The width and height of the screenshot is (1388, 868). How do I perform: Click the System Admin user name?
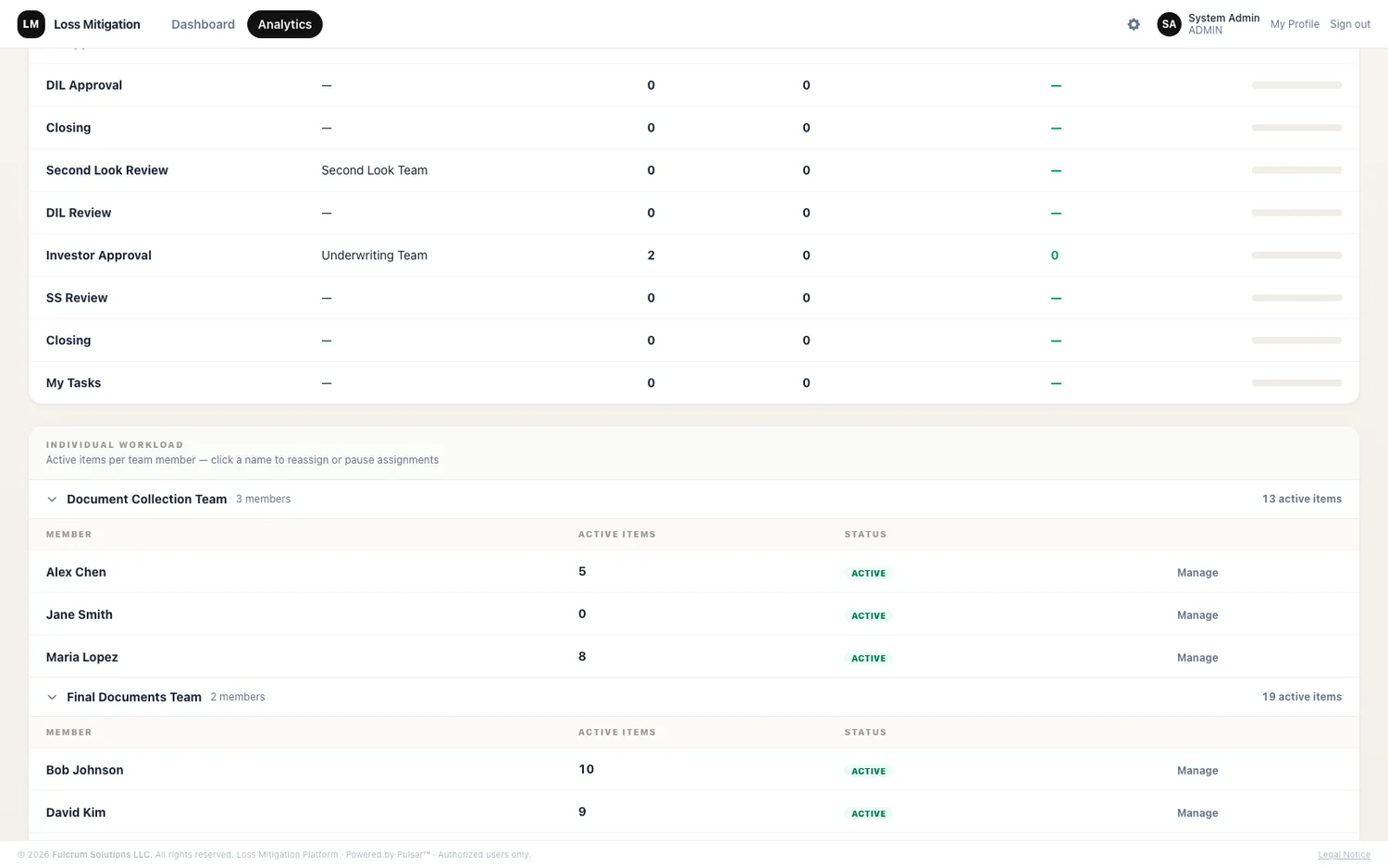coord(1224,18)
